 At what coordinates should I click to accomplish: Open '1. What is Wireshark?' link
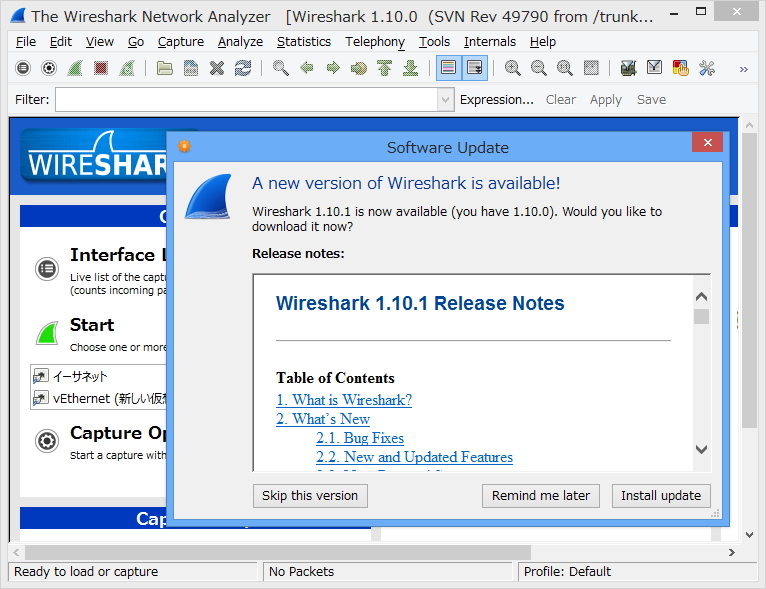[344, 400]
